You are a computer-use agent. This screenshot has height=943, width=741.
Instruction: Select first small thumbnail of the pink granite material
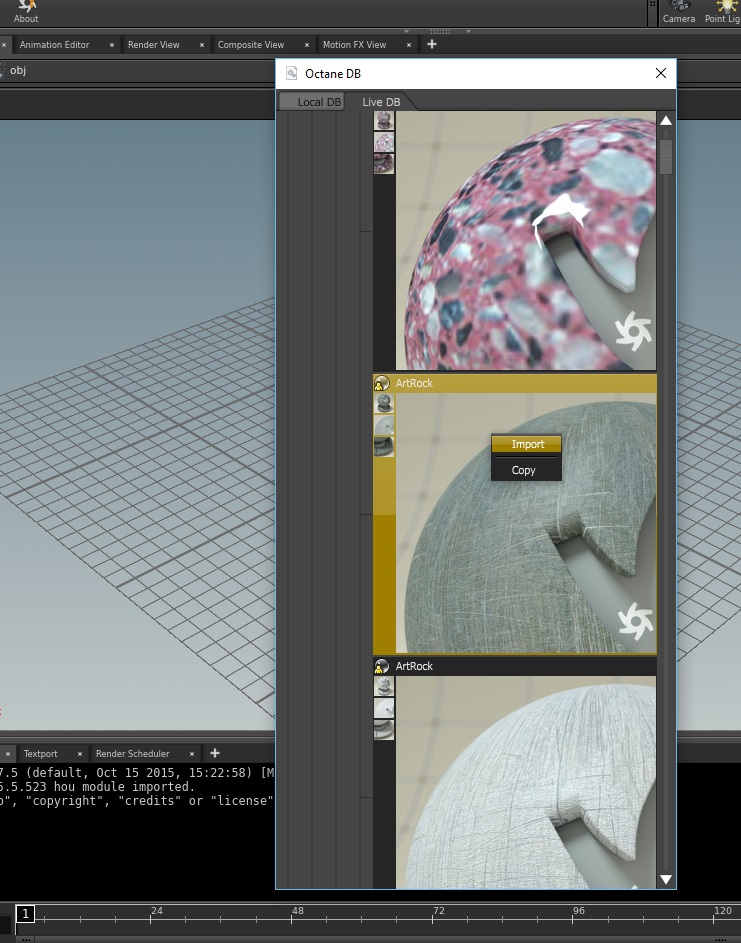pyautogui.click(x=384, y=120)
